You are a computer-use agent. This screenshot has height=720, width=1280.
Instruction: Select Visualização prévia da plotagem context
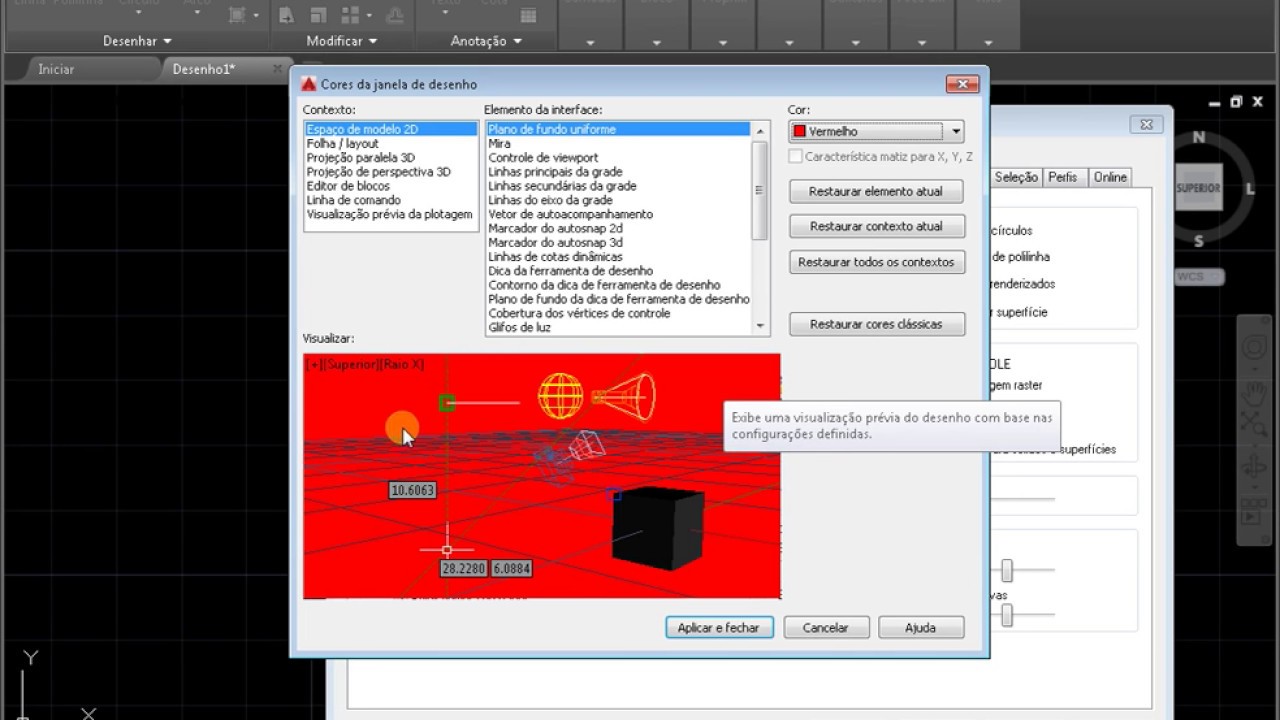tap(390, 214)
